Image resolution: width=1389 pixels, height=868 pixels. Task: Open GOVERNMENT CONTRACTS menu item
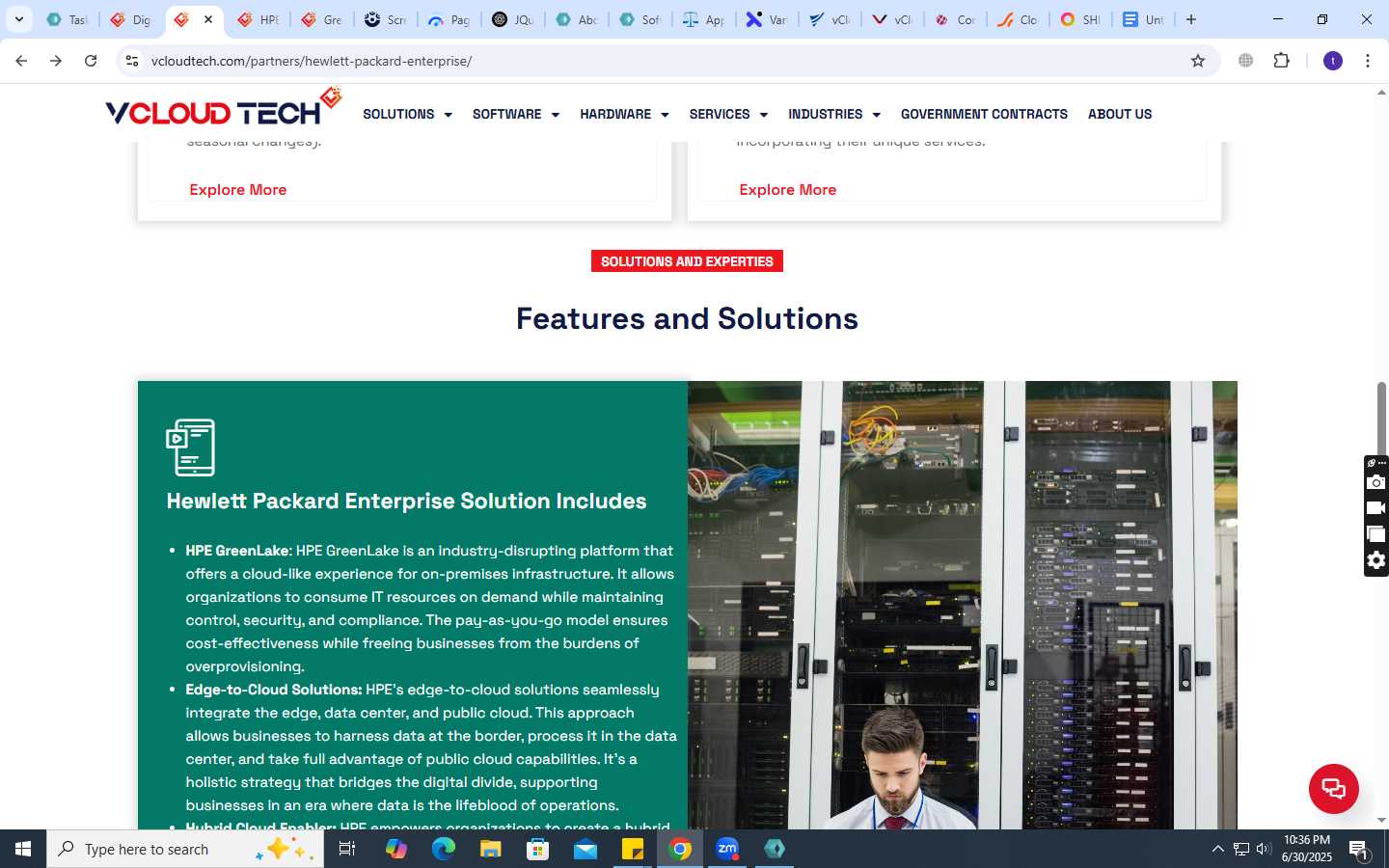(984, 114)
